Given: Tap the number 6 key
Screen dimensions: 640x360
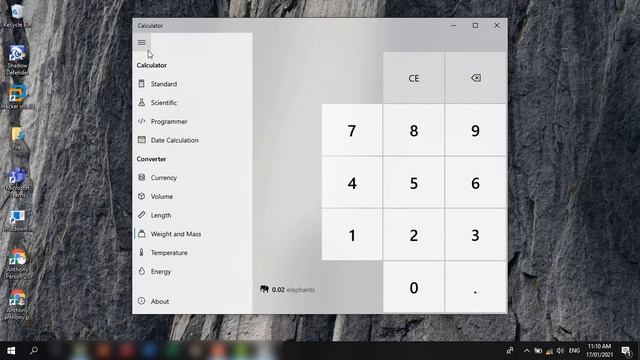Looking at the screenshot, I should (x=476, y=183).
